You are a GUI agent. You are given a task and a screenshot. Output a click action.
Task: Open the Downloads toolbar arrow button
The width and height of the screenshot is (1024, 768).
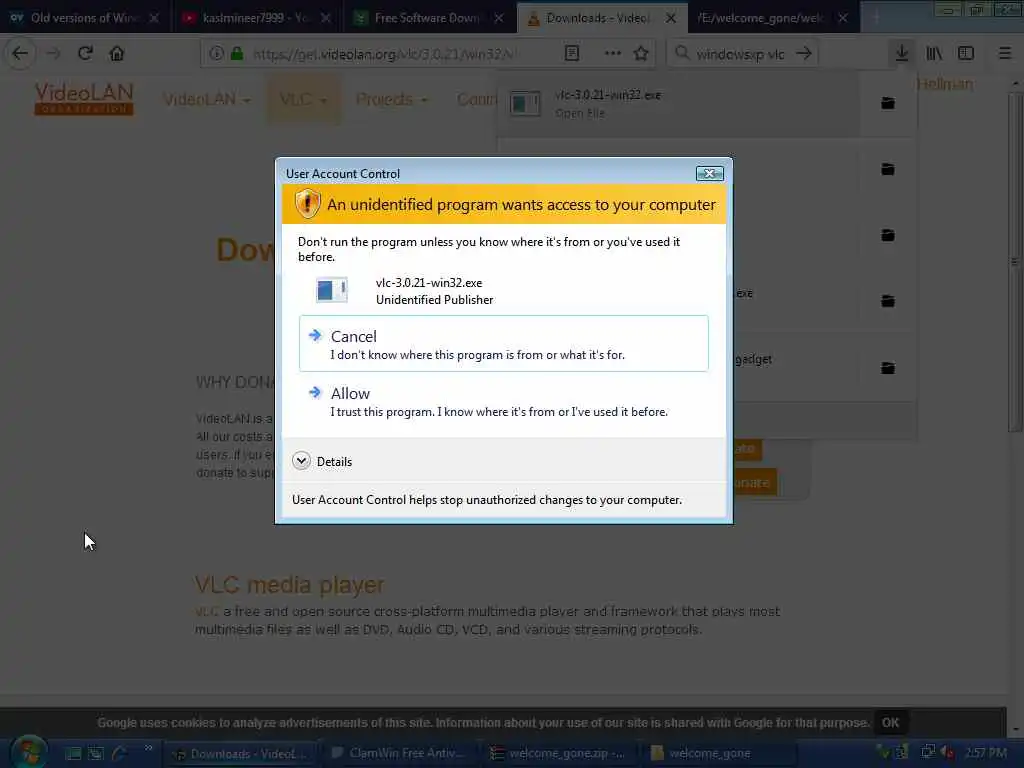(902, 54)
